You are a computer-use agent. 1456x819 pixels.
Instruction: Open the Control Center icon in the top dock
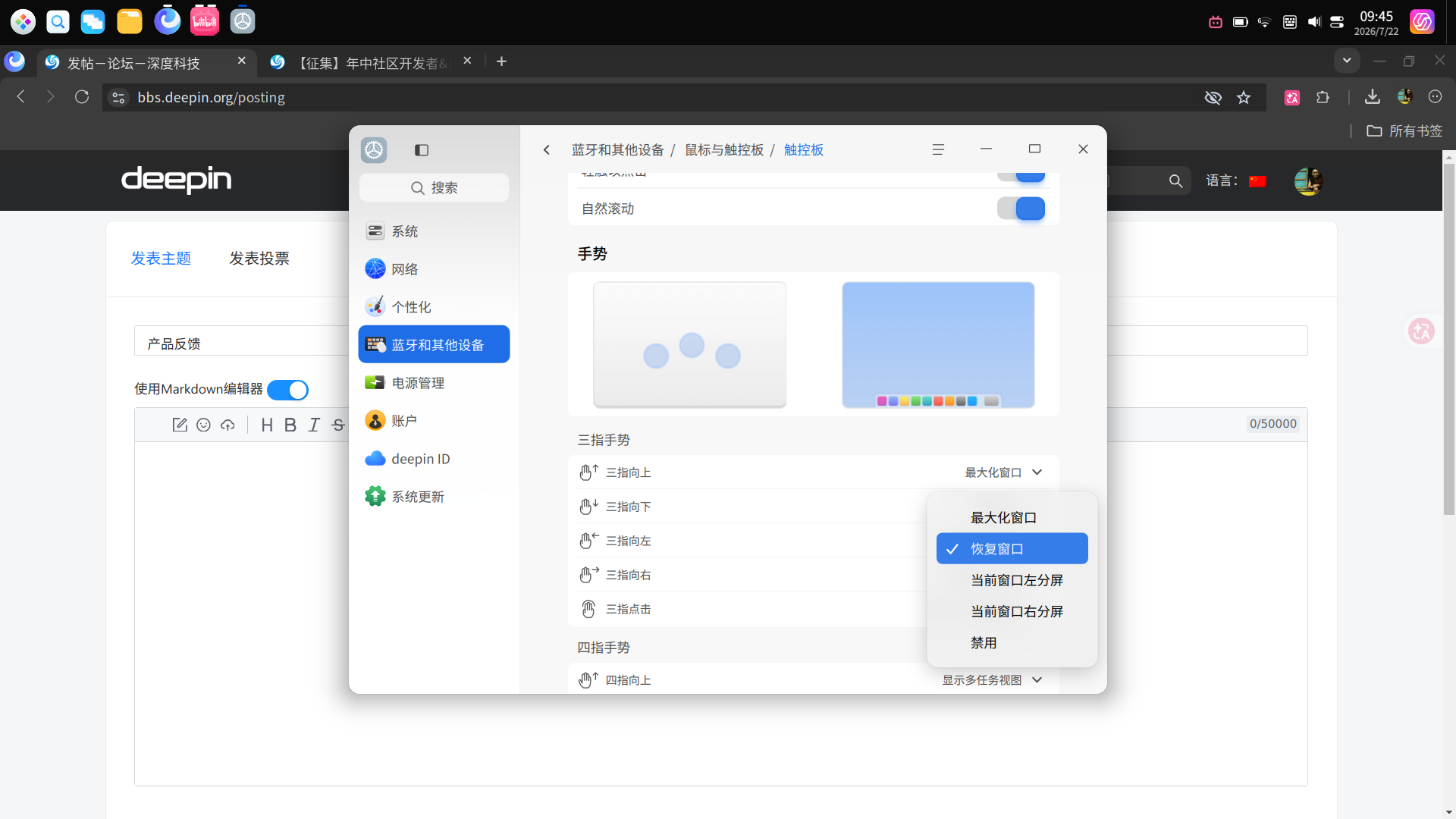[x=243, y=21]
